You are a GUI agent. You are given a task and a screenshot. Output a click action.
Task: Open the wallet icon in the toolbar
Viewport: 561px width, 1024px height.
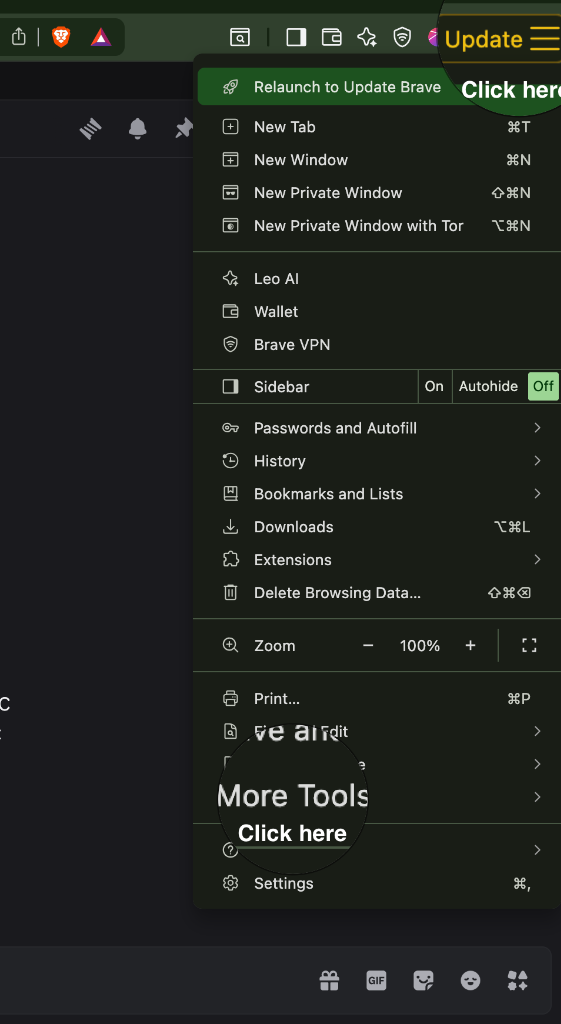[332, 38]
